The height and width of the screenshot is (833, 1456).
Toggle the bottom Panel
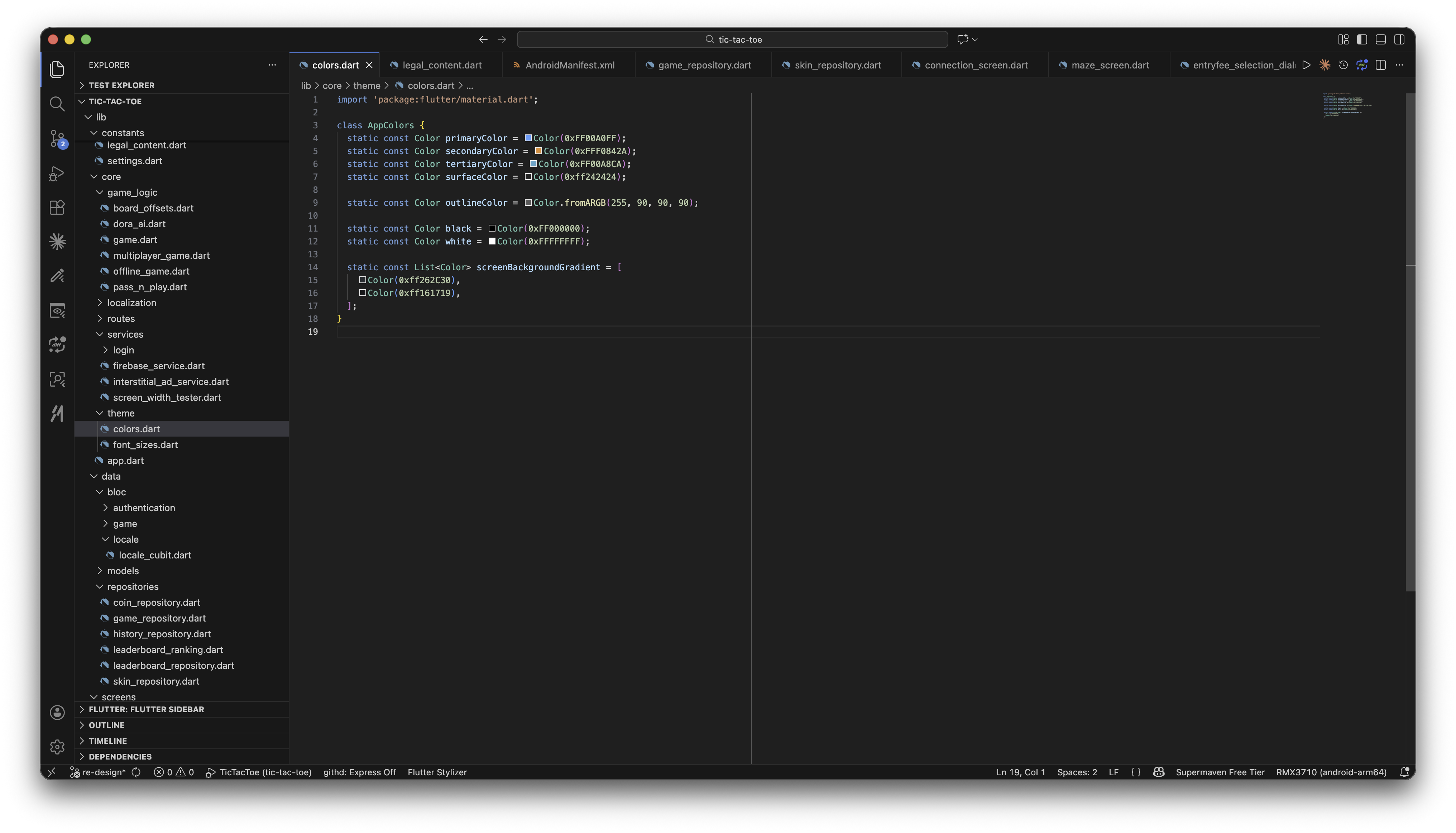1380,39
